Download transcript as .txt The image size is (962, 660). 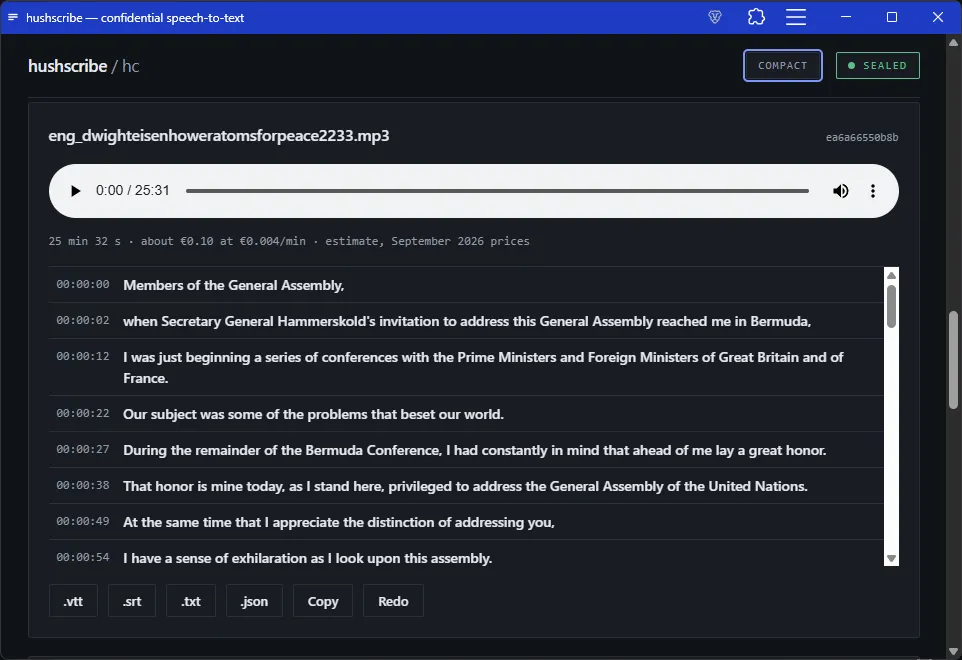click(x=191, y=601)
